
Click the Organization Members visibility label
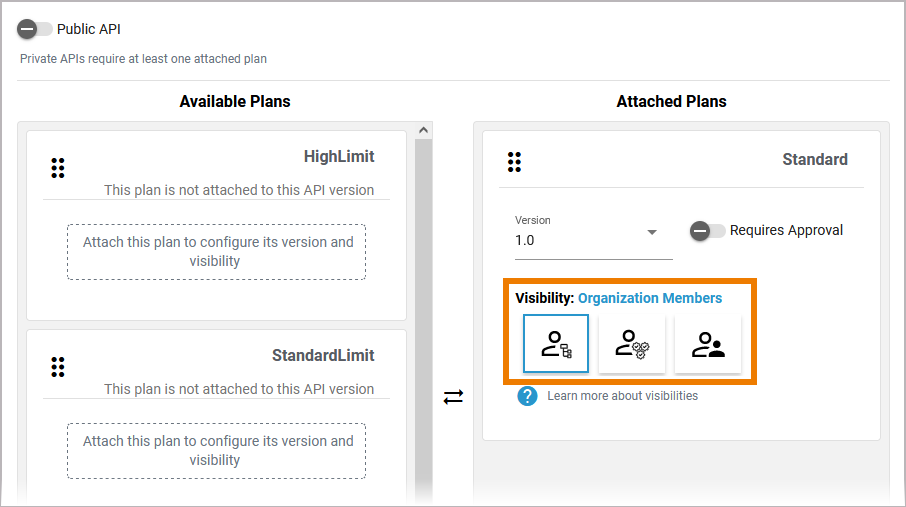(x=650, y=298)
